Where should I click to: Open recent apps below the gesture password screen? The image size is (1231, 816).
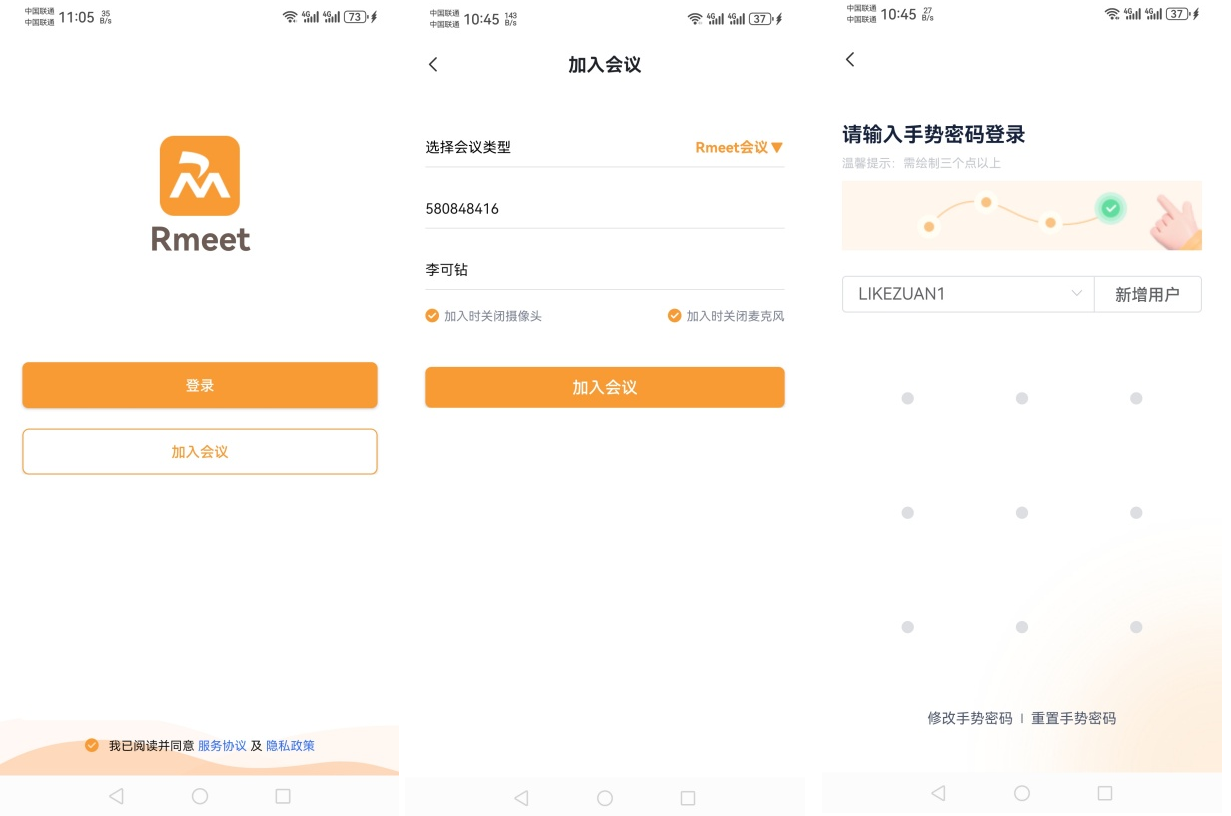pos(1104,793)
